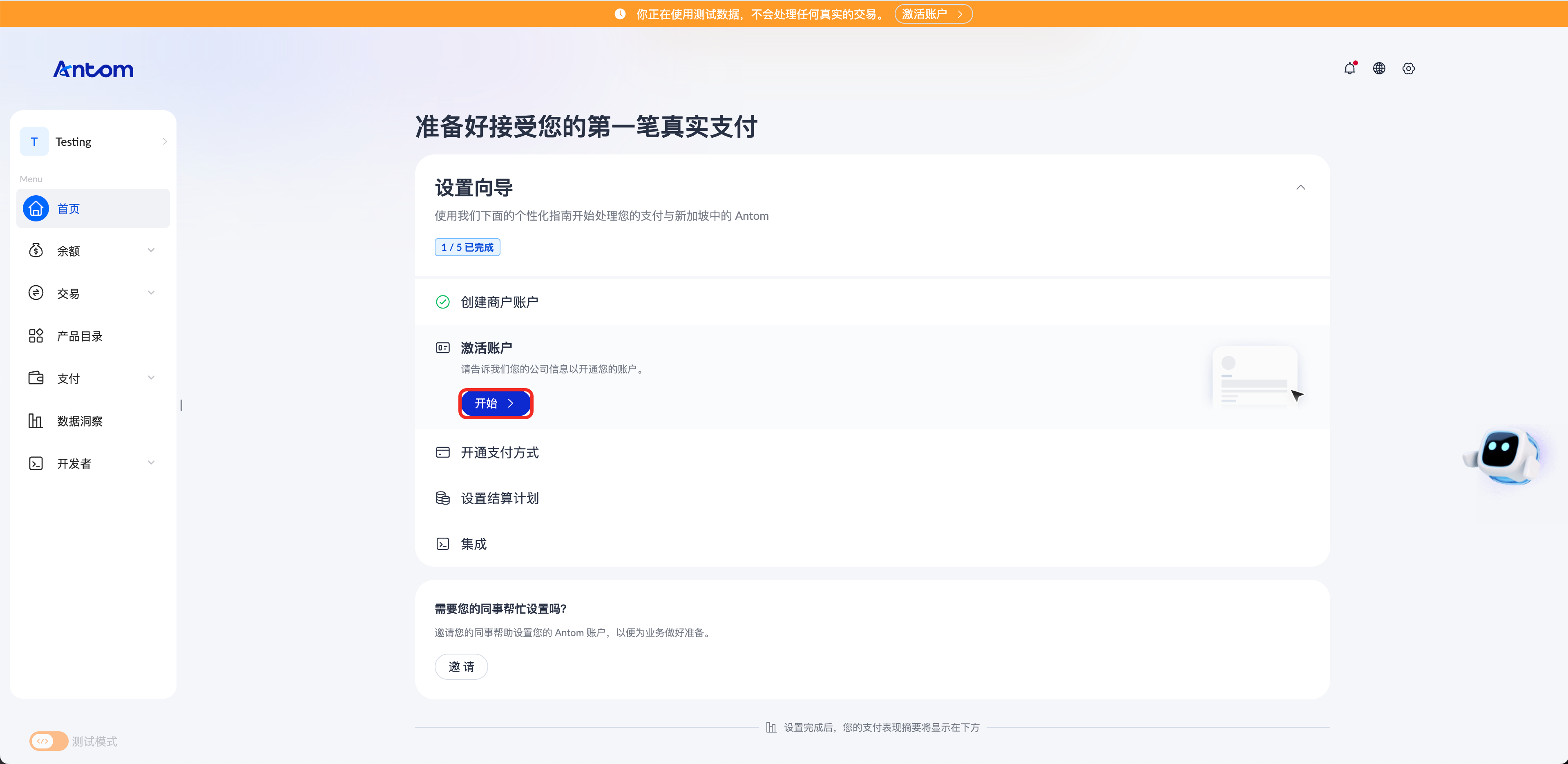Expand the 集成 step
The image size is (1568, 764).
pos(872,544)
